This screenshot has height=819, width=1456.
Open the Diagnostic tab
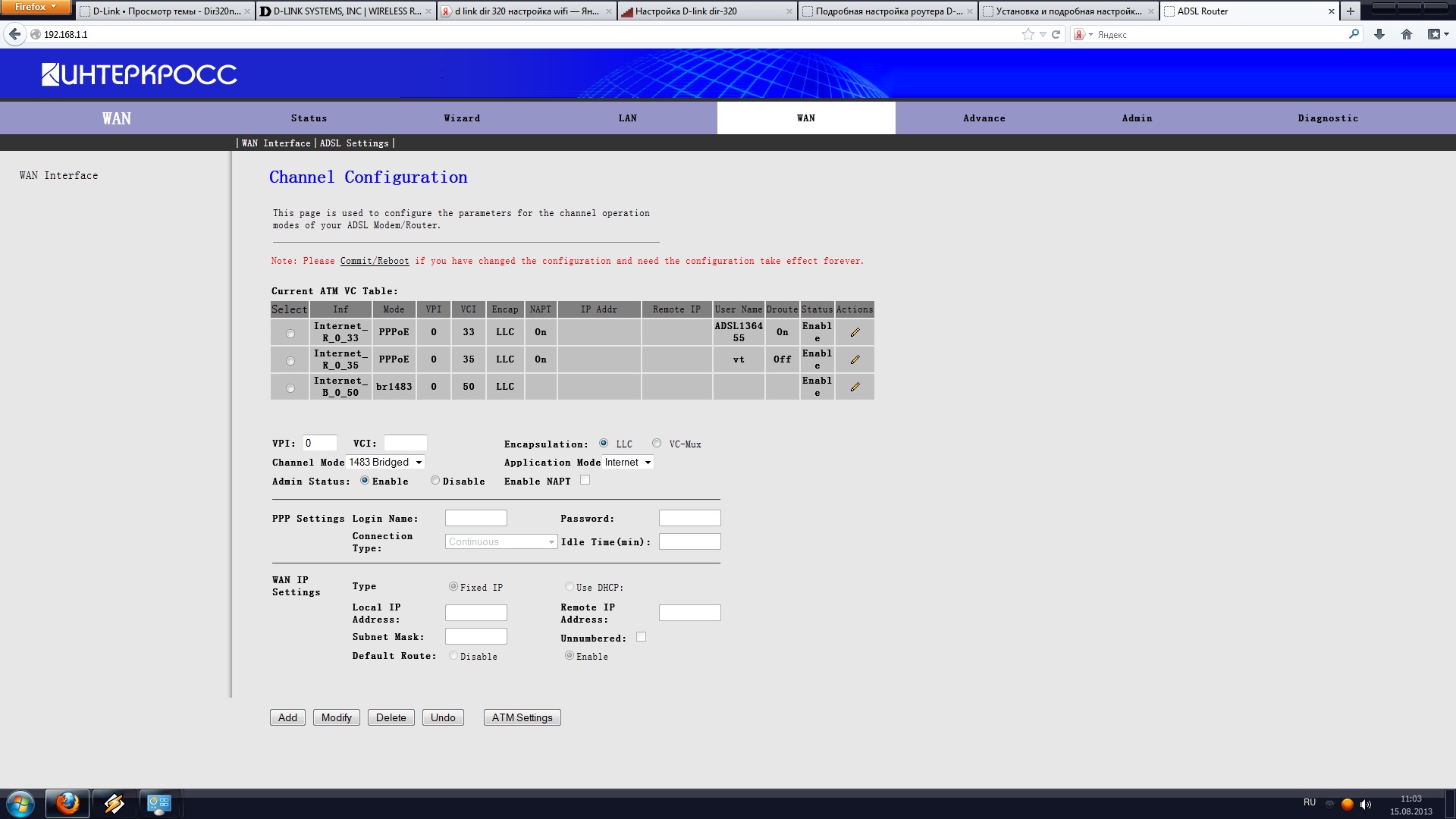pos(1327,118)
